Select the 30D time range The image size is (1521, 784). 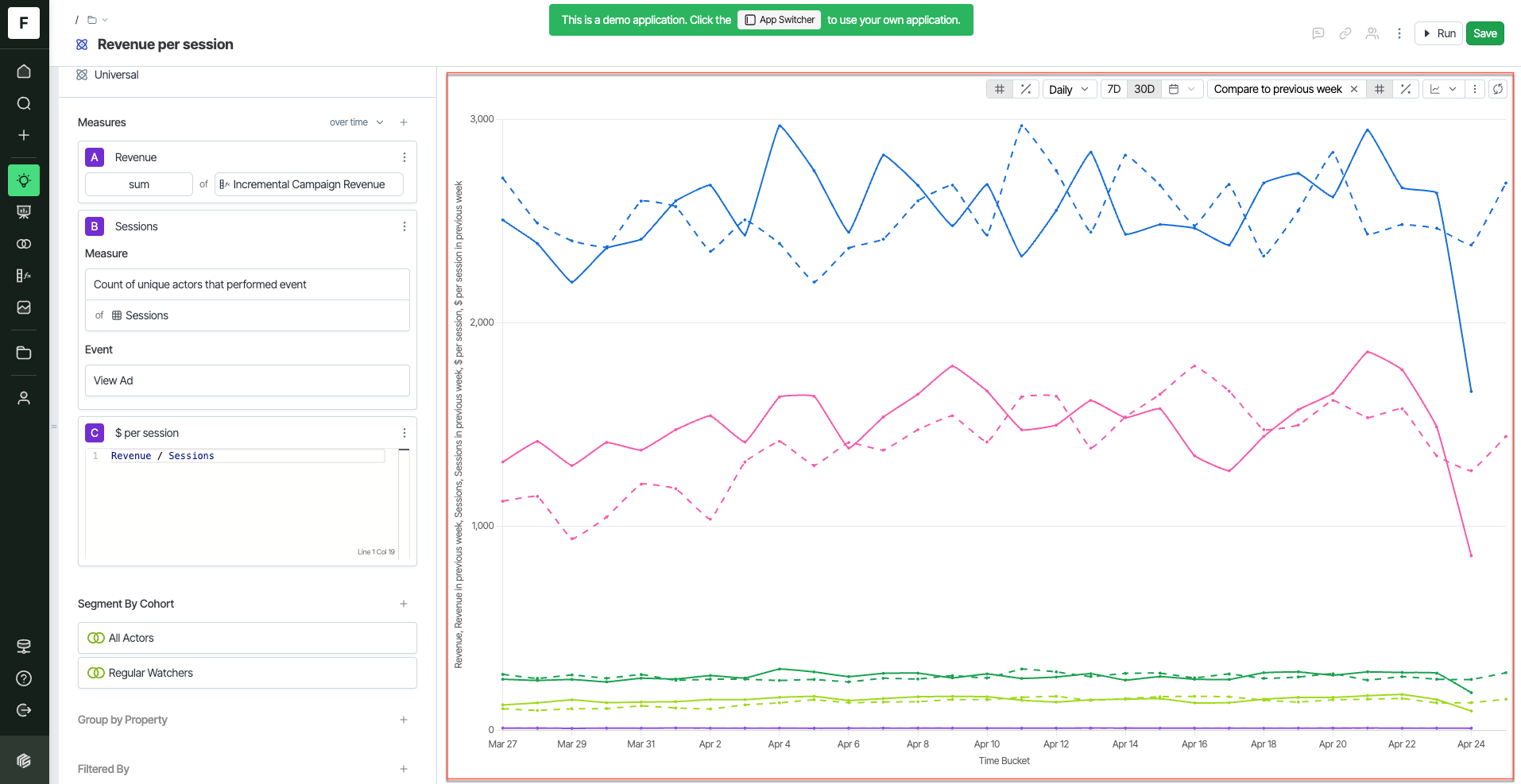click(1144, 89)
